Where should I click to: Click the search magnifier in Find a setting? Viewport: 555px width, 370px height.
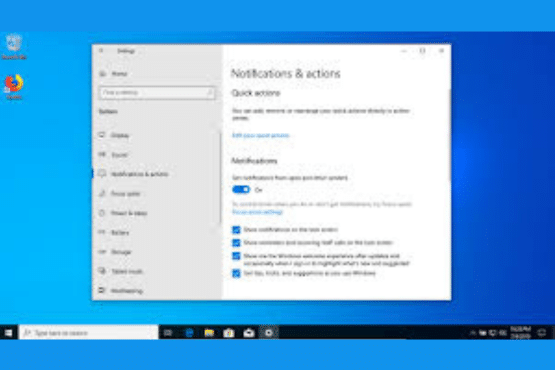pyautogui.click(x=210, y=93)
